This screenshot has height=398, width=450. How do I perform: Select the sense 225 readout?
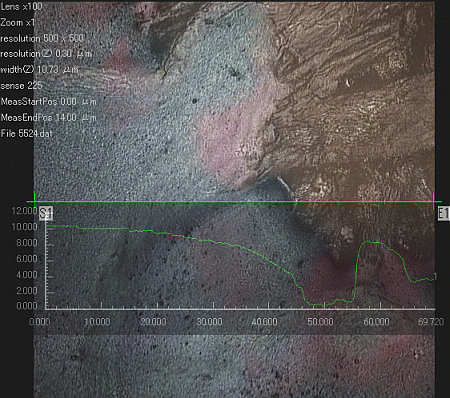(21, 86)
